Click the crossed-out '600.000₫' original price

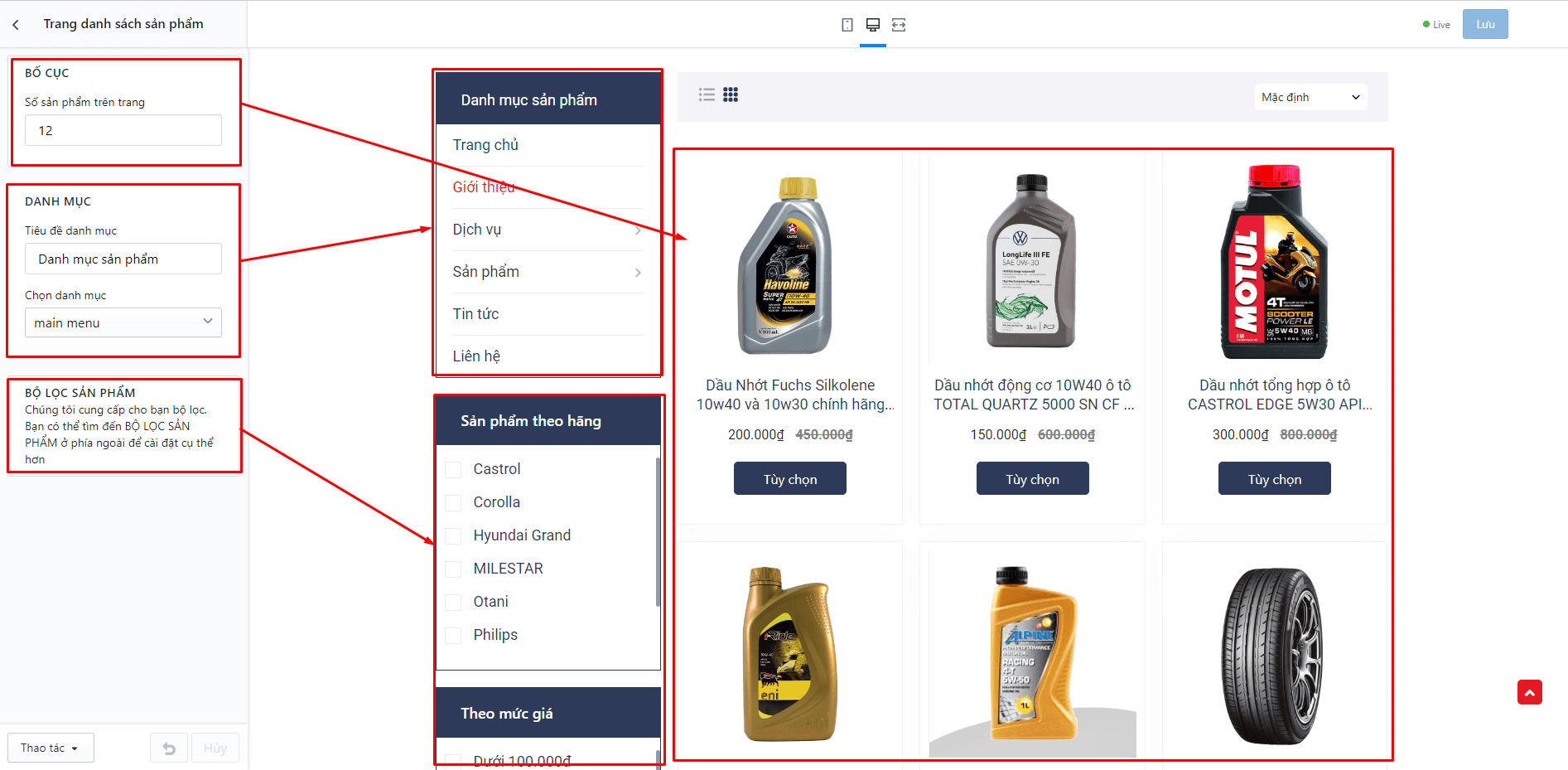tap(1067, 434)
